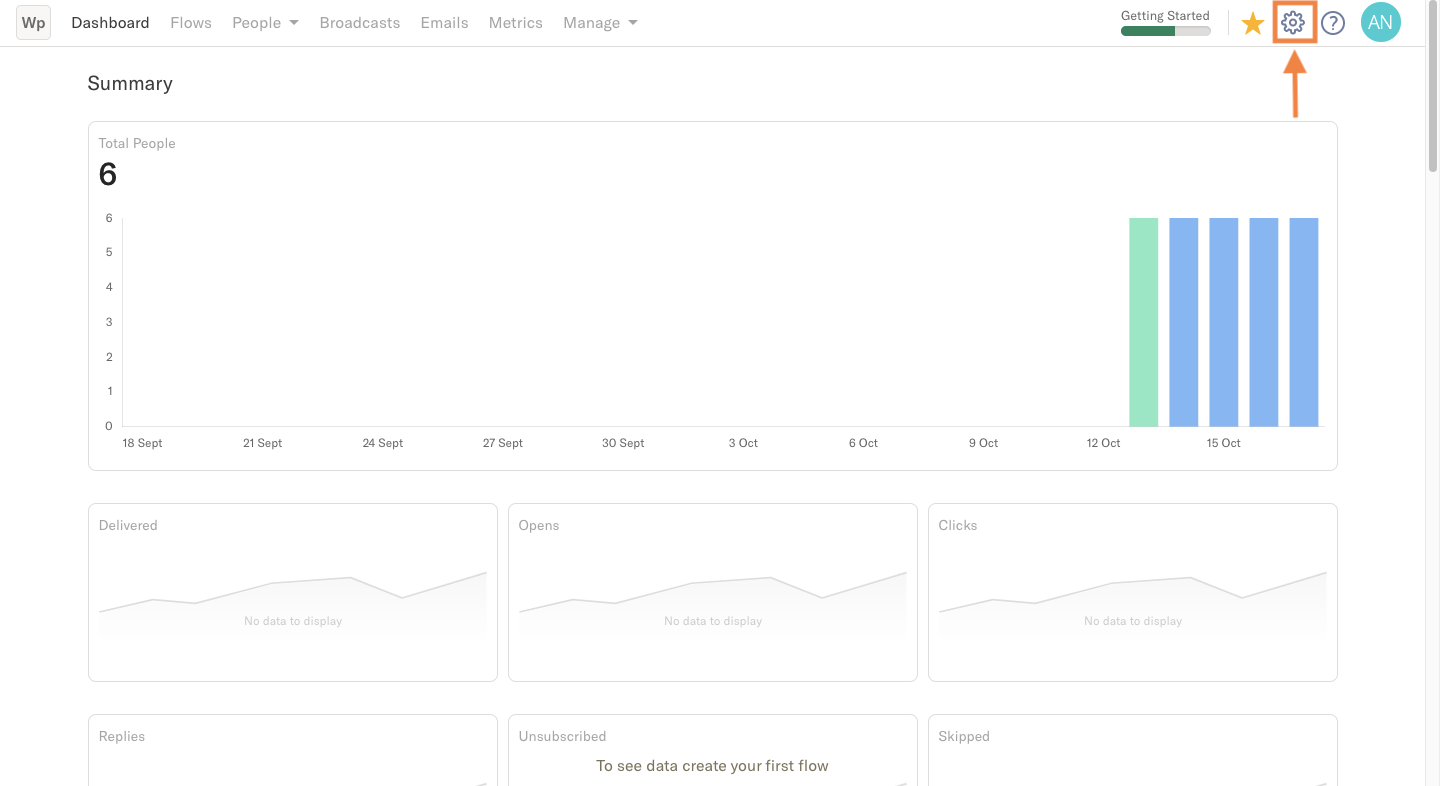Click the Getting Started progress bar
Image resolution: width=1440 pixels, height=786 pixels.
pyautogui.click(x=1166, y=31)
